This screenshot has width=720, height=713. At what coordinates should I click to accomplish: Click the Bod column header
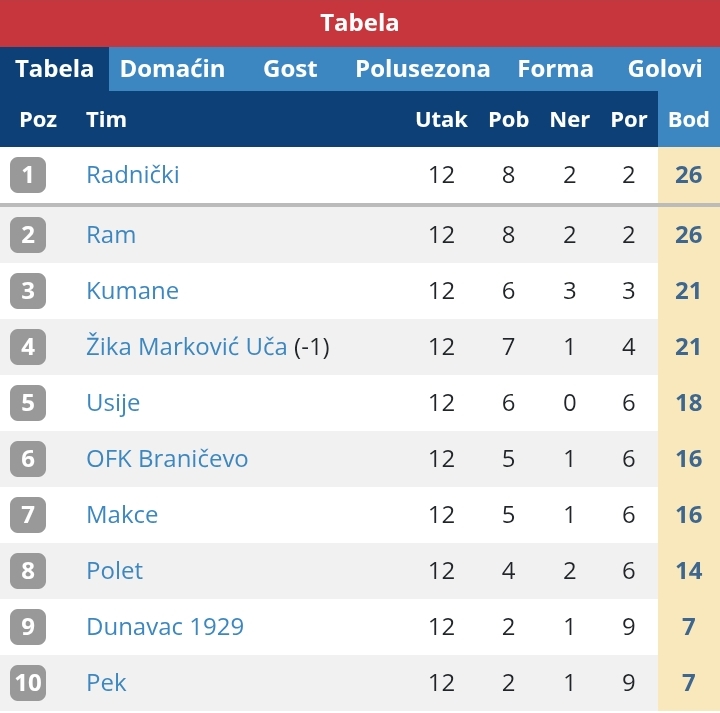coord(689,119)
